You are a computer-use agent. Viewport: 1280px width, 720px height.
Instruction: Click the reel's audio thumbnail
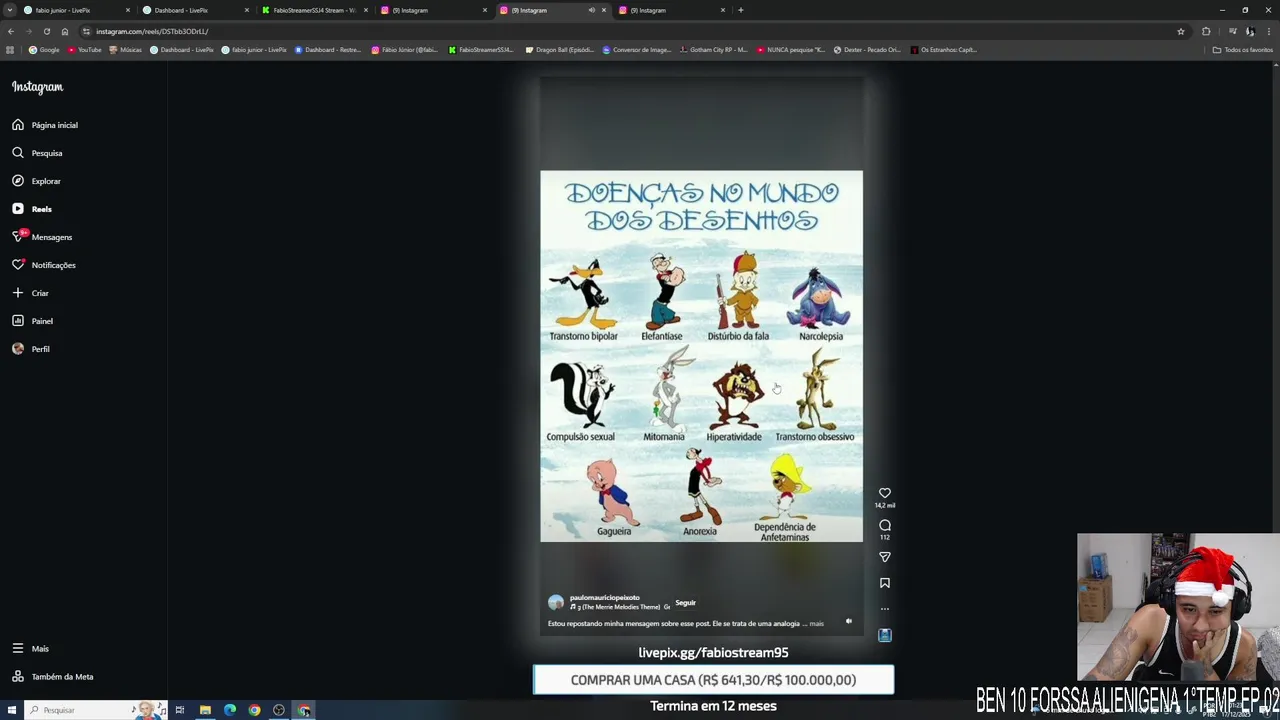(x=885, y=635)
